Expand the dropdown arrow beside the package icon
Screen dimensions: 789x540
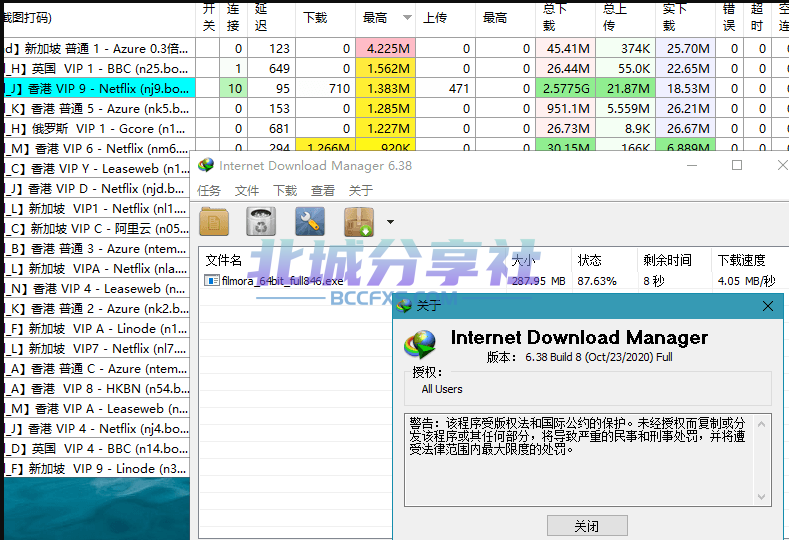(389, 222)
